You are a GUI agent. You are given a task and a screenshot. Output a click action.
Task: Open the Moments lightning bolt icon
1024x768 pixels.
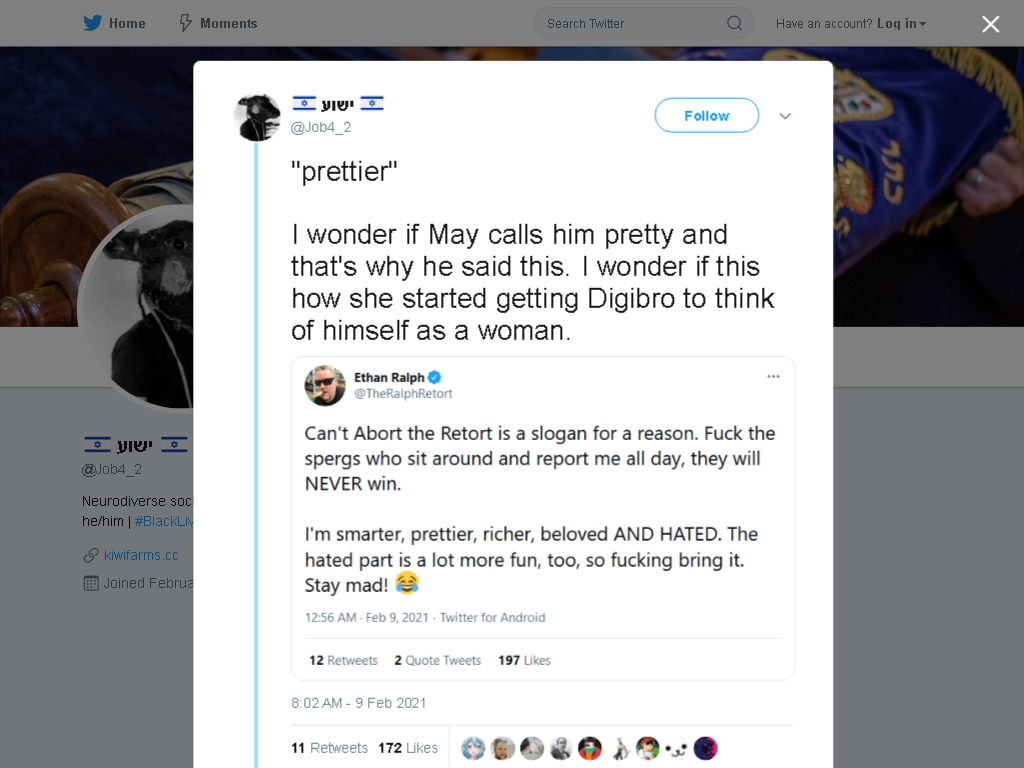click(x=186, y=24)
